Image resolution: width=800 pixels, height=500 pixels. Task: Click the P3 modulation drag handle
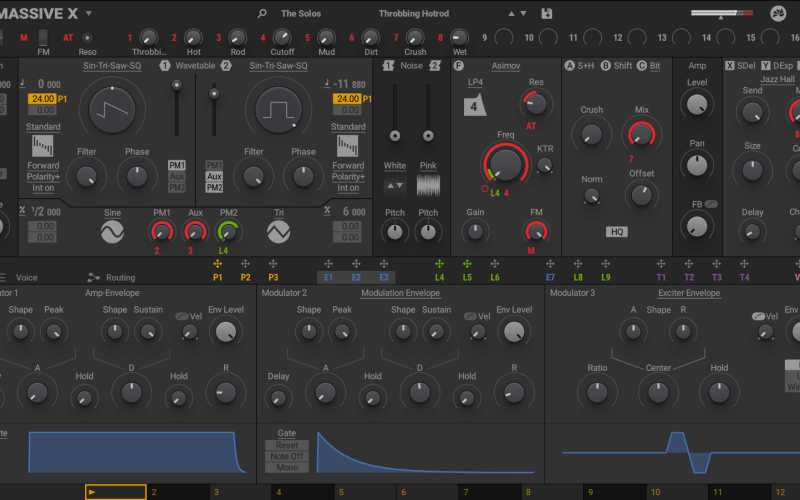(273, 264)
